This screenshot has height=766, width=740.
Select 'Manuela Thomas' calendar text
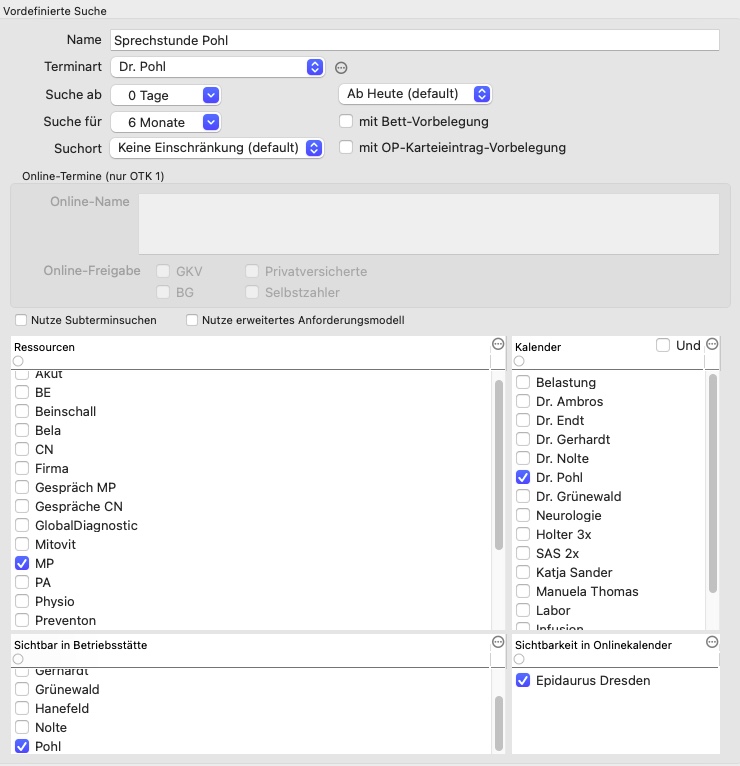click(587, 591)
